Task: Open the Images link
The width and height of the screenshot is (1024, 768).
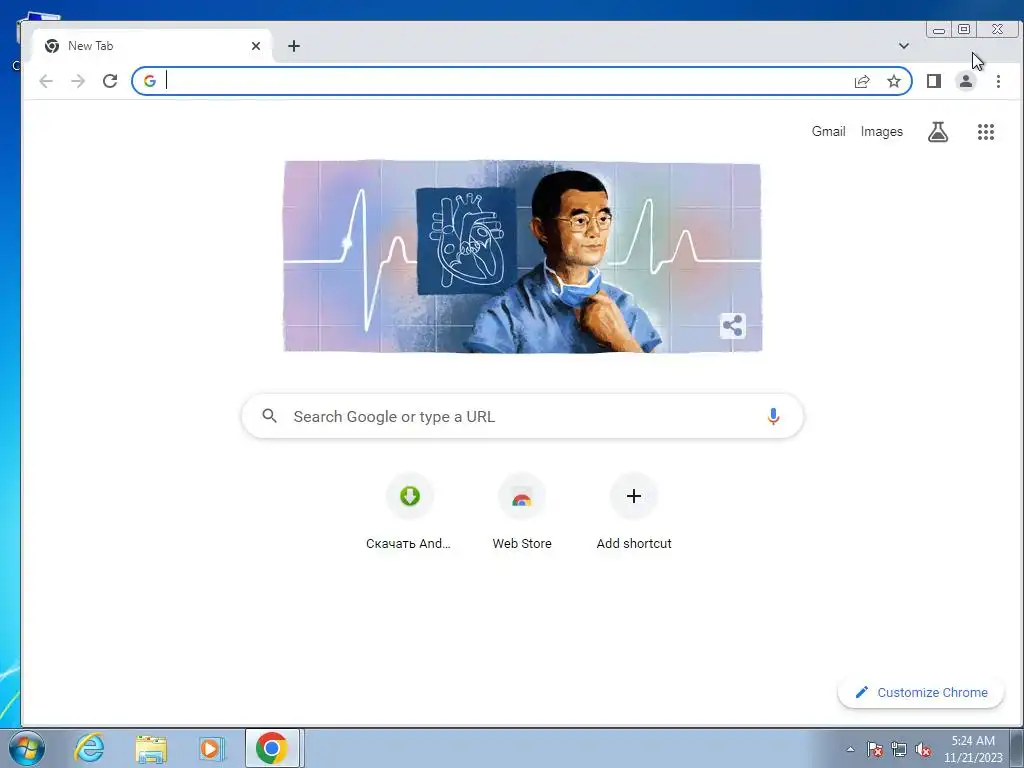Action: (x=882, y=131)
